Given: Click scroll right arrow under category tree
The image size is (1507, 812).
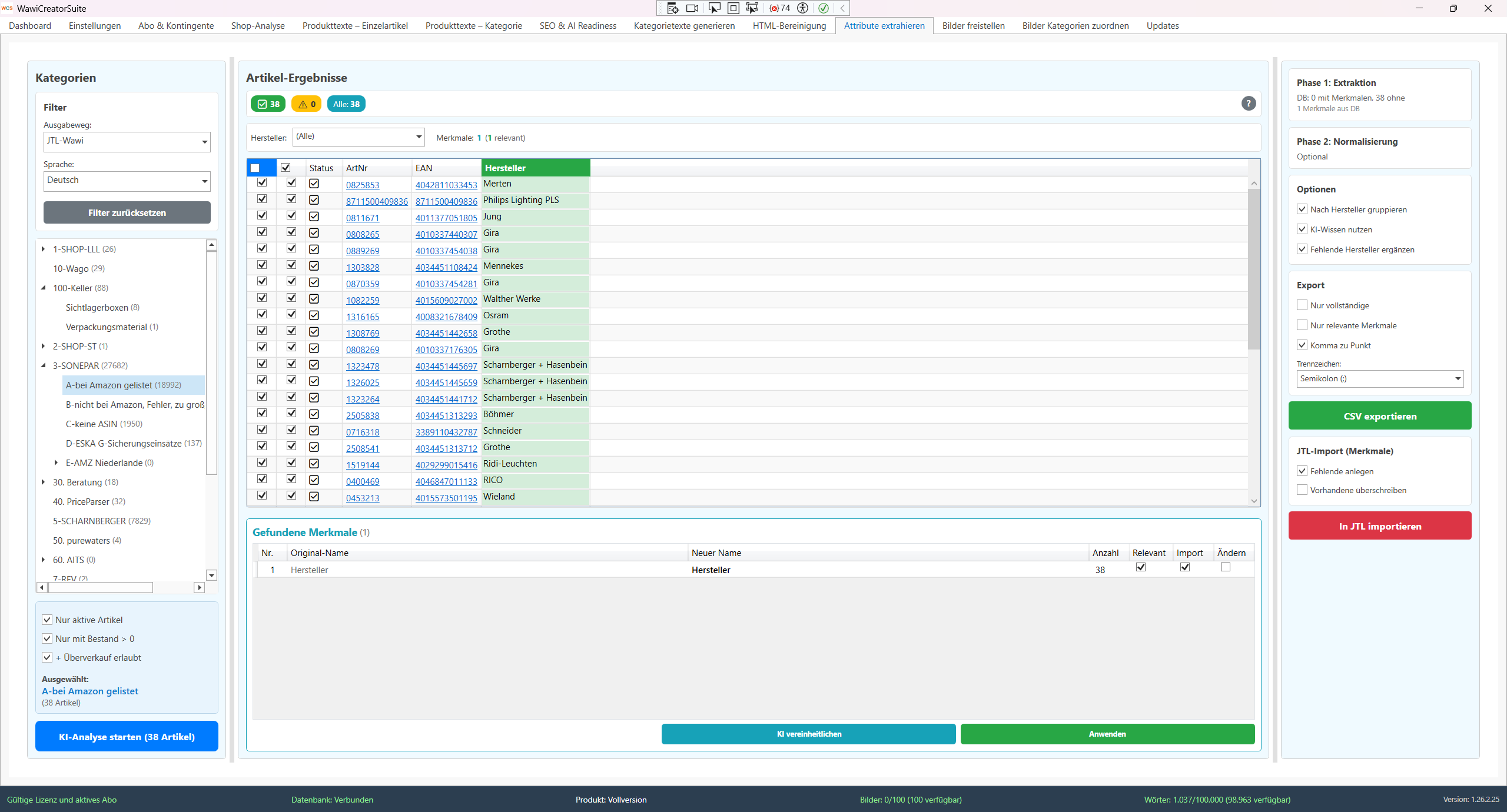Looking at the screenshot, I should tap(200, 587).
